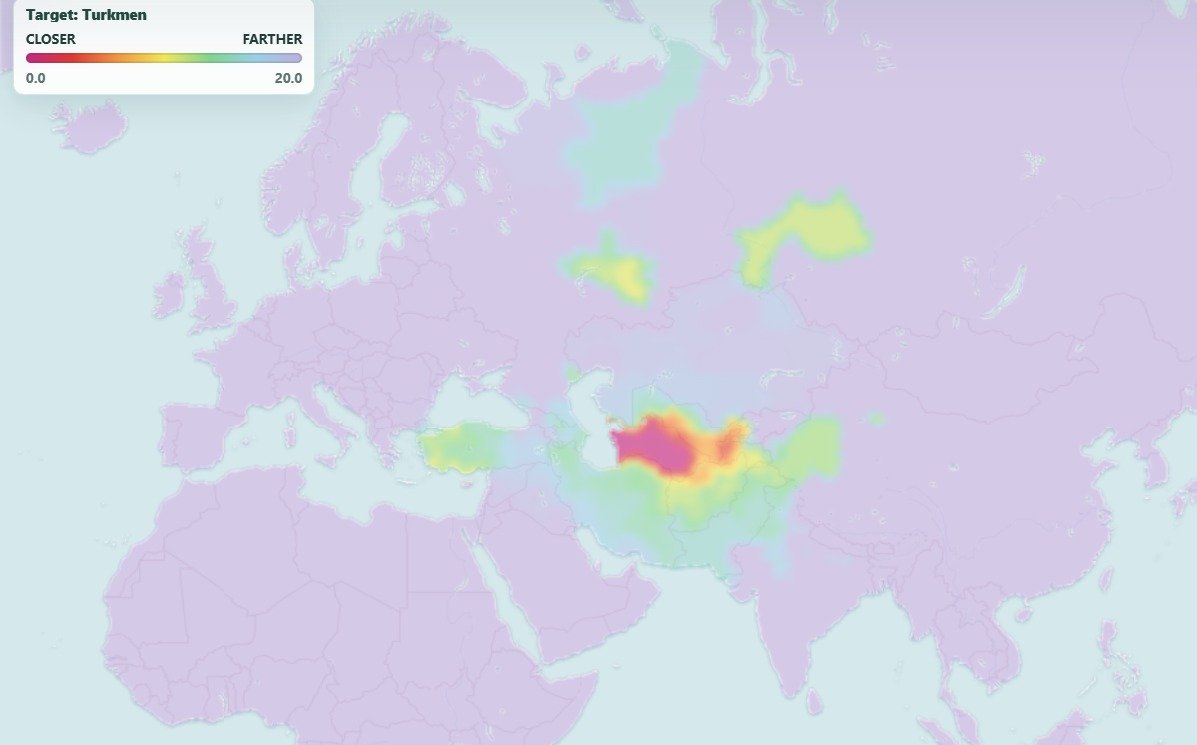Click the "CLOSER" legend label
Screen dimensions: 1197x745
point(50,39)
